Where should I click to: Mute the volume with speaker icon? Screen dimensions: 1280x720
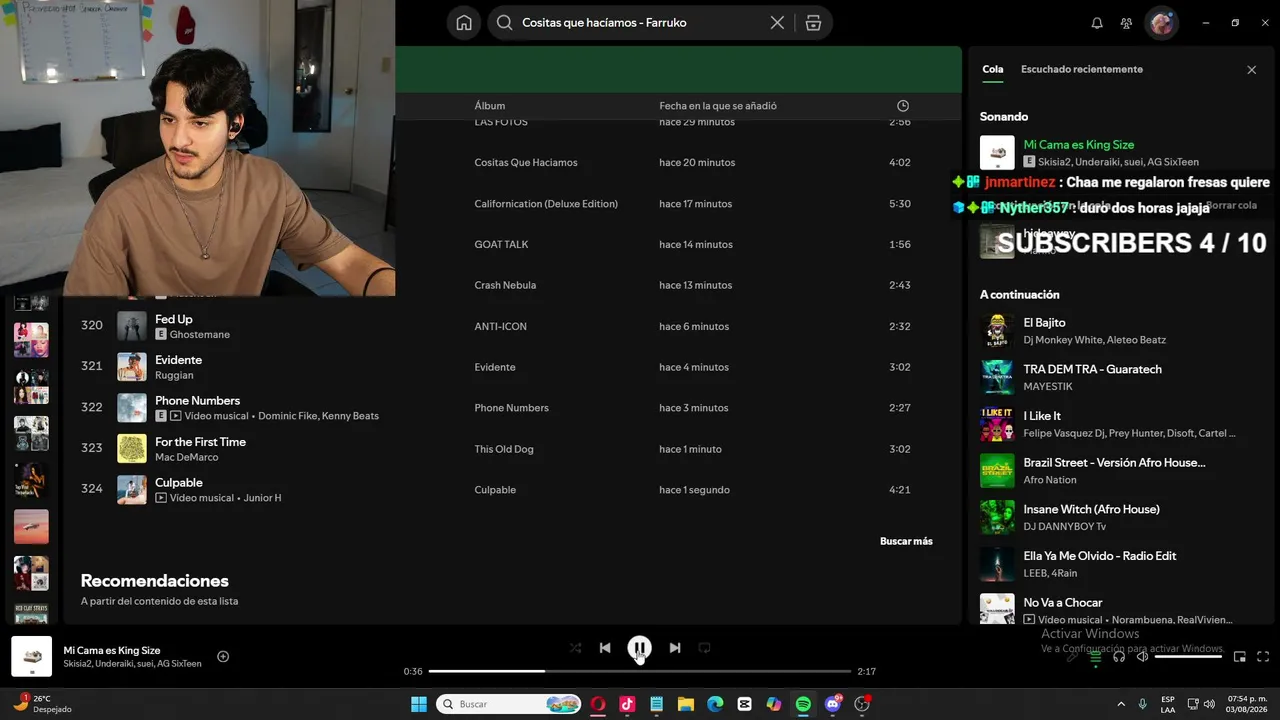1142,657
